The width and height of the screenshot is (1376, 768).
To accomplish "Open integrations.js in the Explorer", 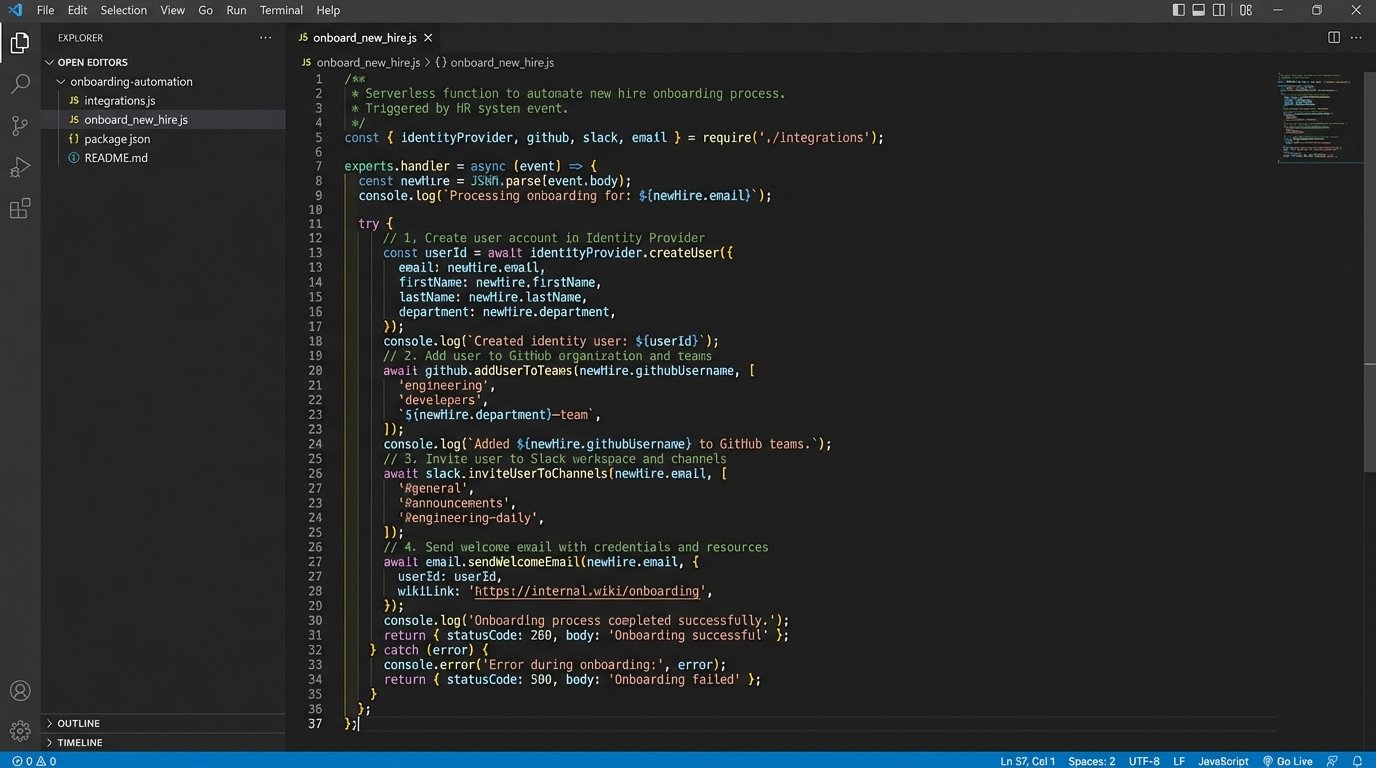I will coord(119,101).
